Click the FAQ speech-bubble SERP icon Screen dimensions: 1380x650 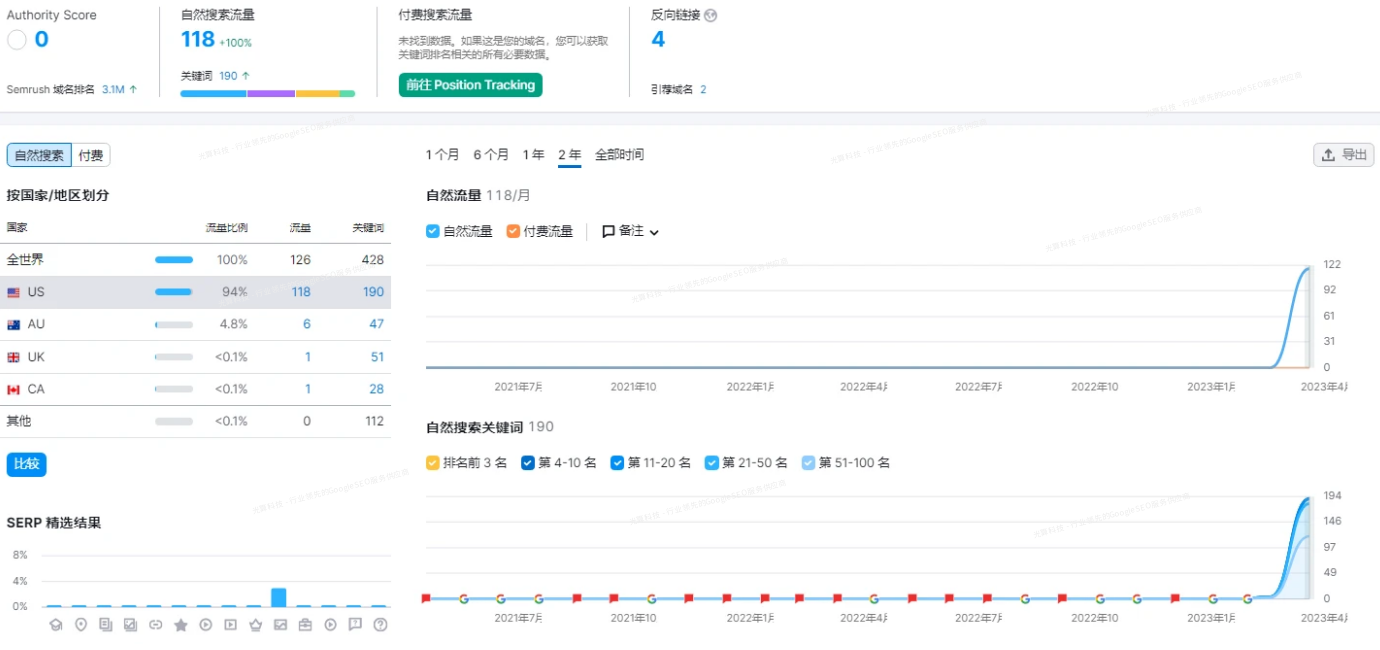click(354, 623)
